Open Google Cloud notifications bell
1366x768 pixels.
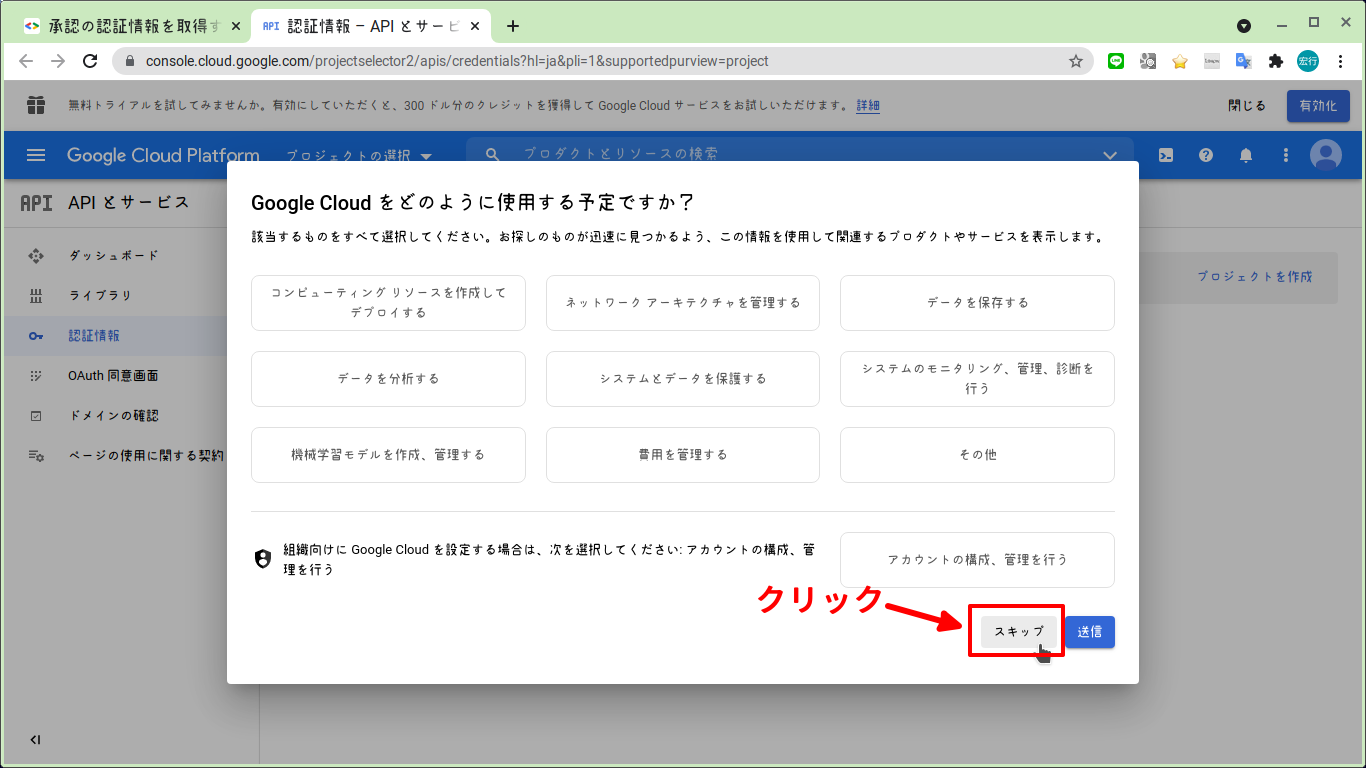[x=1245, y=155]
